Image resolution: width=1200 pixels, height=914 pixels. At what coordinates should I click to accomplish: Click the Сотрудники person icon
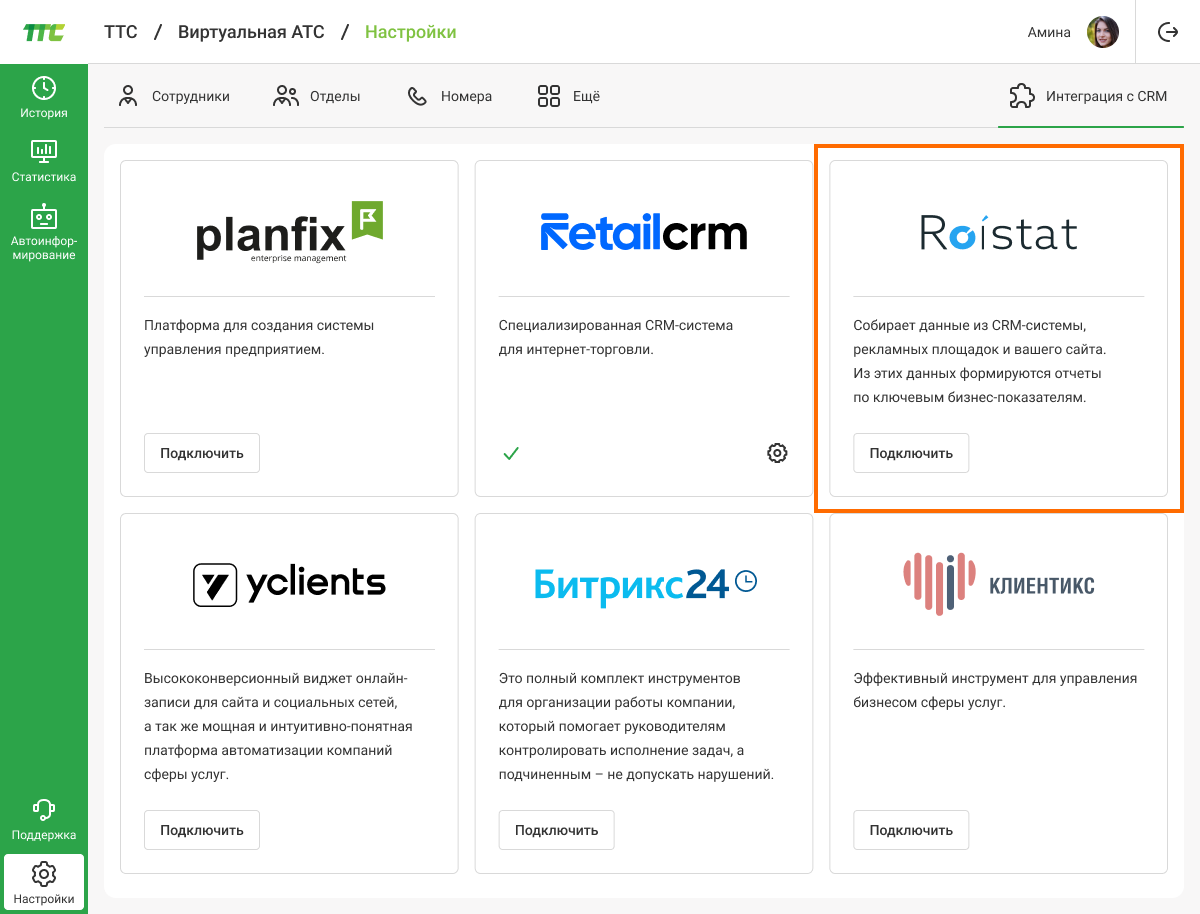pyautogui.click(x=128, y=96)
